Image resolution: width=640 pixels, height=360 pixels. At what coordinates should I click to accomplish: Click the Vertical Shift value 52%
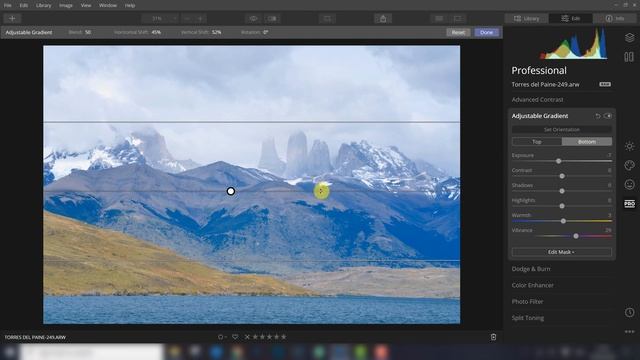coord(216,32)
